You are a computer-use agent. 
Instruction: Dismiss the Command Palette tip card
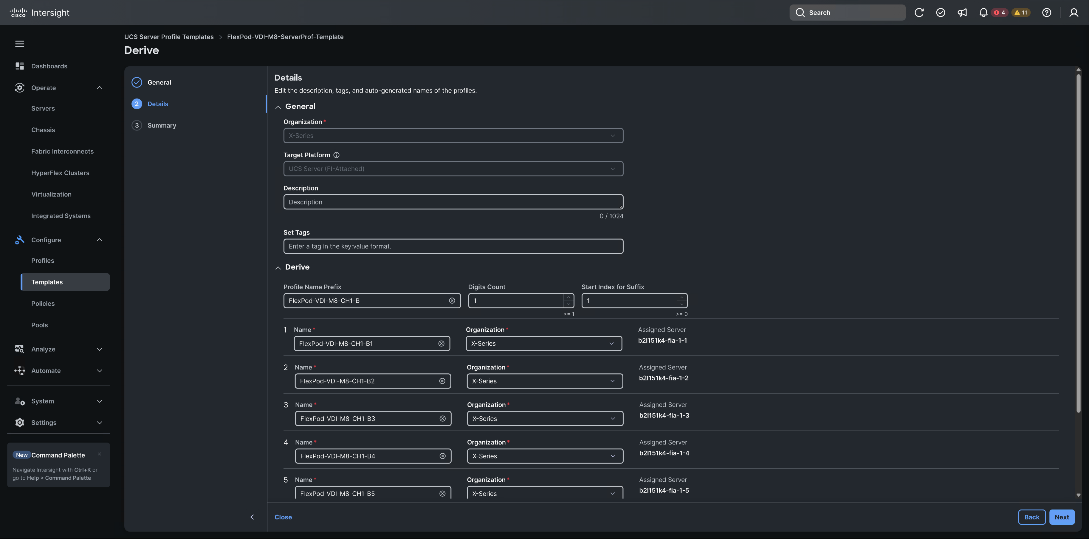pos(99,455)
